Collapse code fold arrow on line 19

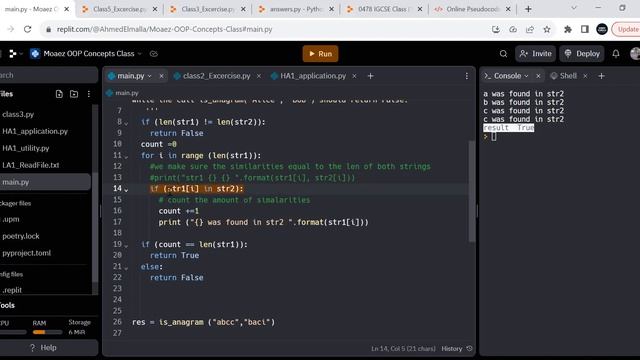[x=126, y=245]
